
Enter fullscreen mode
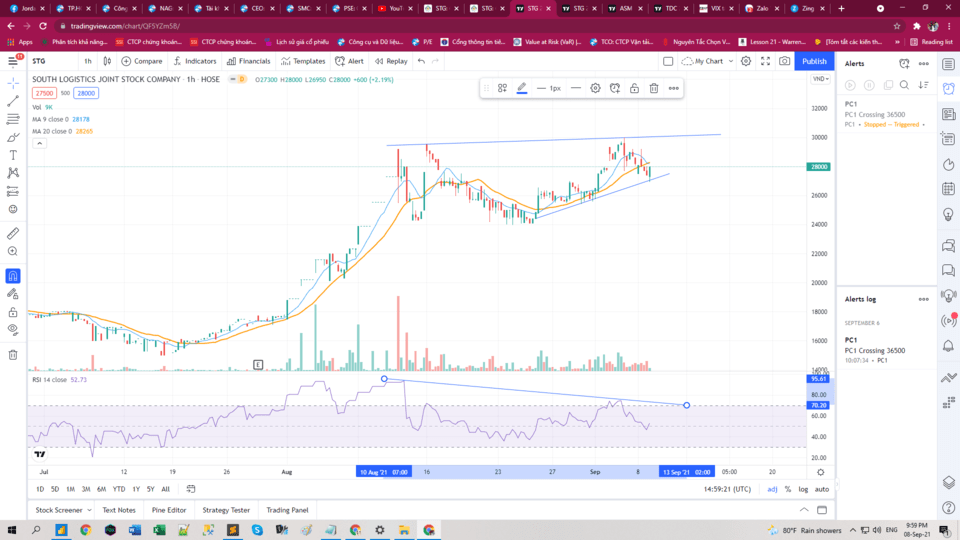click(x=765, y=61)
